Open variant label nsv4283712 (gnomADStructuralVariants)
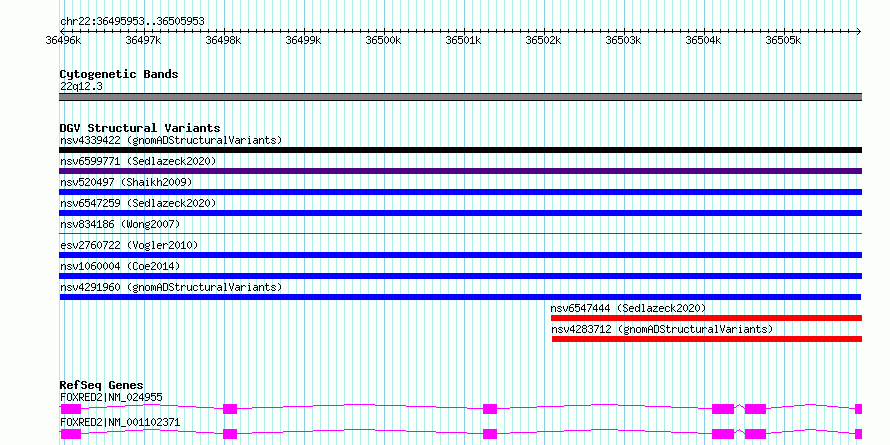 click(662, 329)
